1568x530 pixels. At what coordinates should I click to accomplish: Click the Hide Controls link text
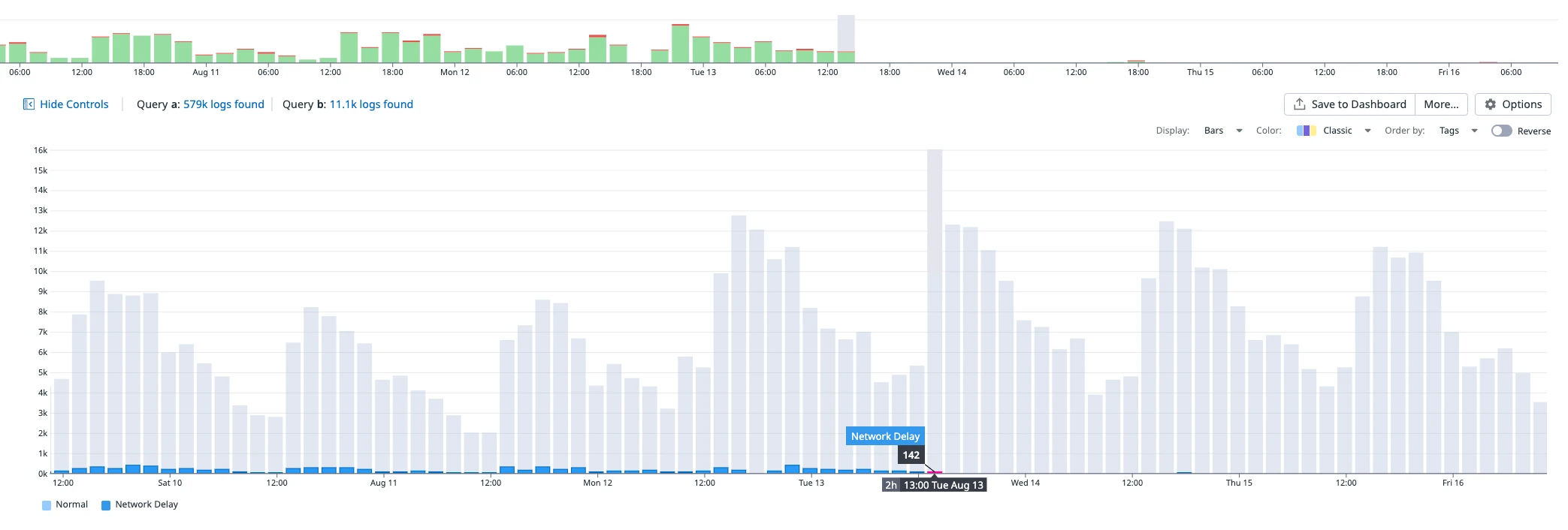click(x=74, y=104)
